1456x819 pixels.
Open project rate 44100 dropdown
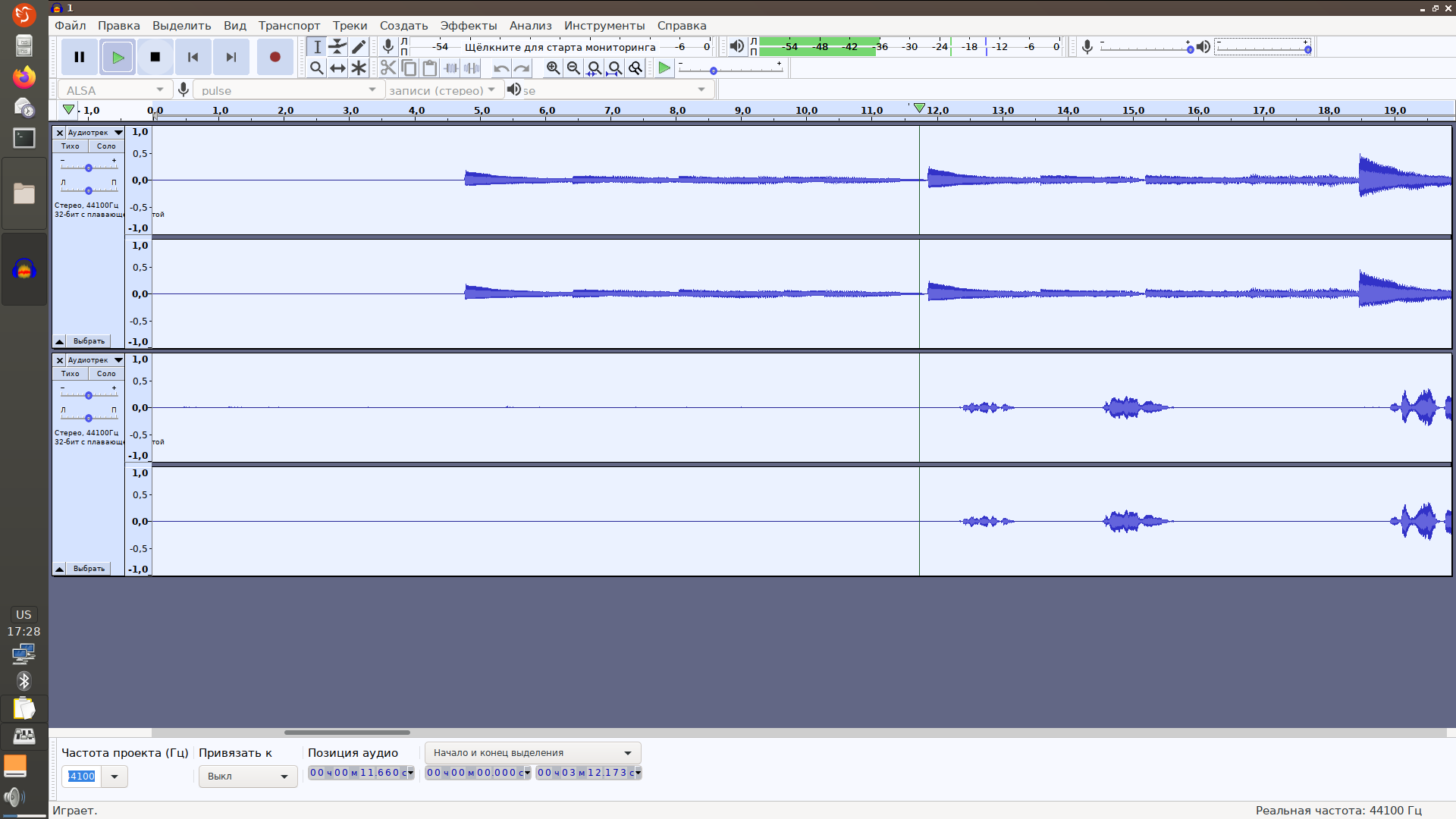115,777
